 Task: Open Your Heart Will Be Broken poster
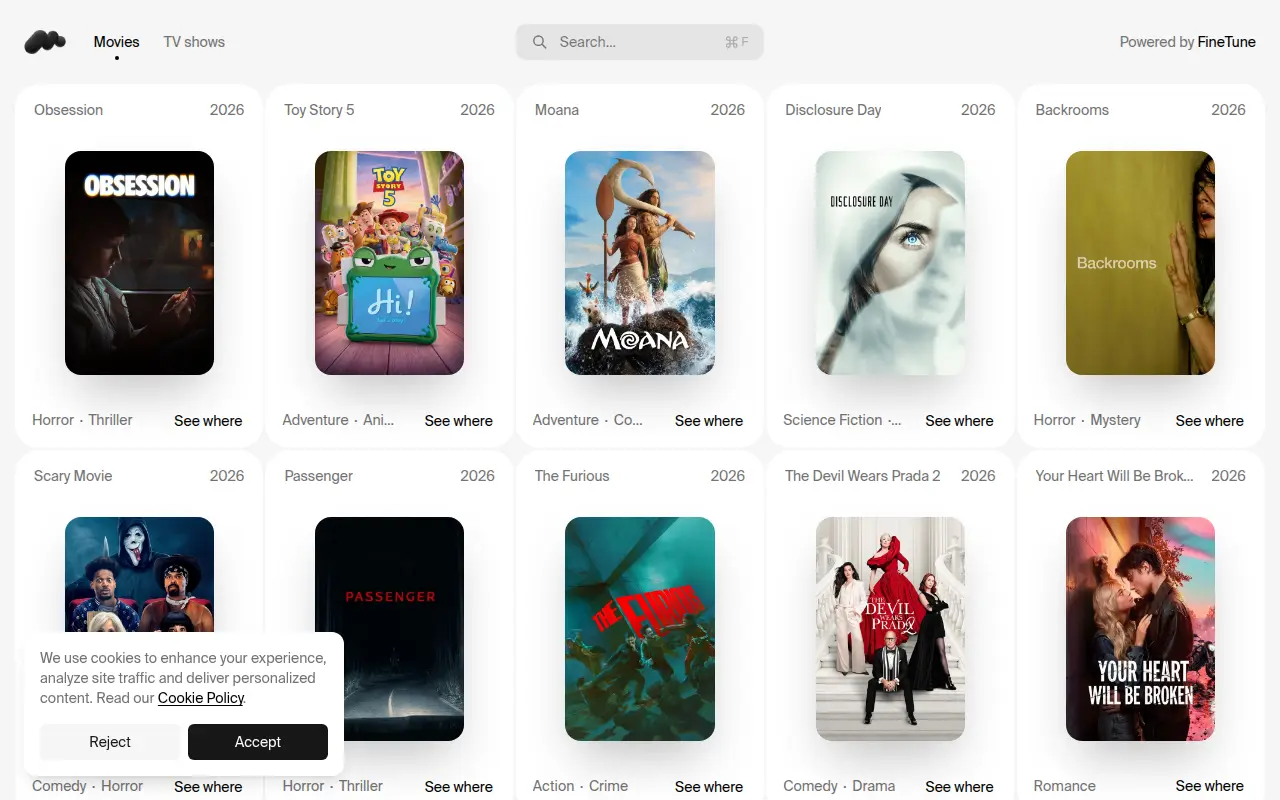[1140, 629]
